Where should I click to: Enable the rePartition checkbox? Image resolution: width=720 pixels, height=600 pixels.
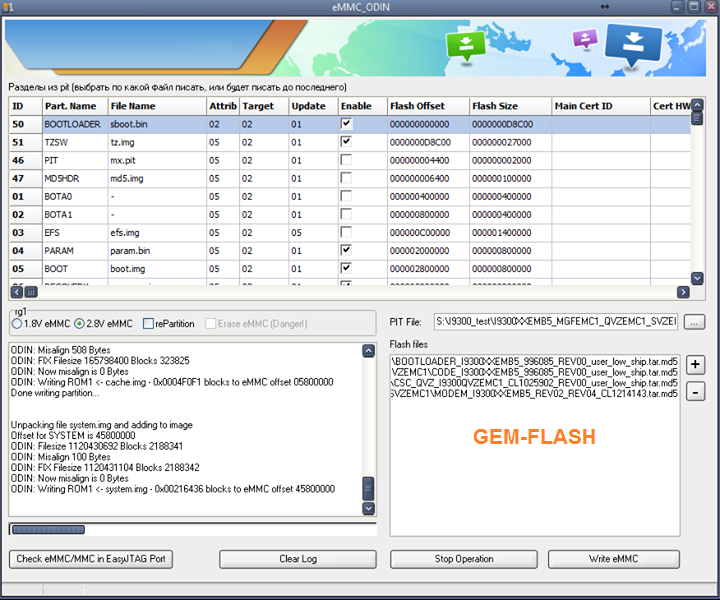click(x=148, y=324)
